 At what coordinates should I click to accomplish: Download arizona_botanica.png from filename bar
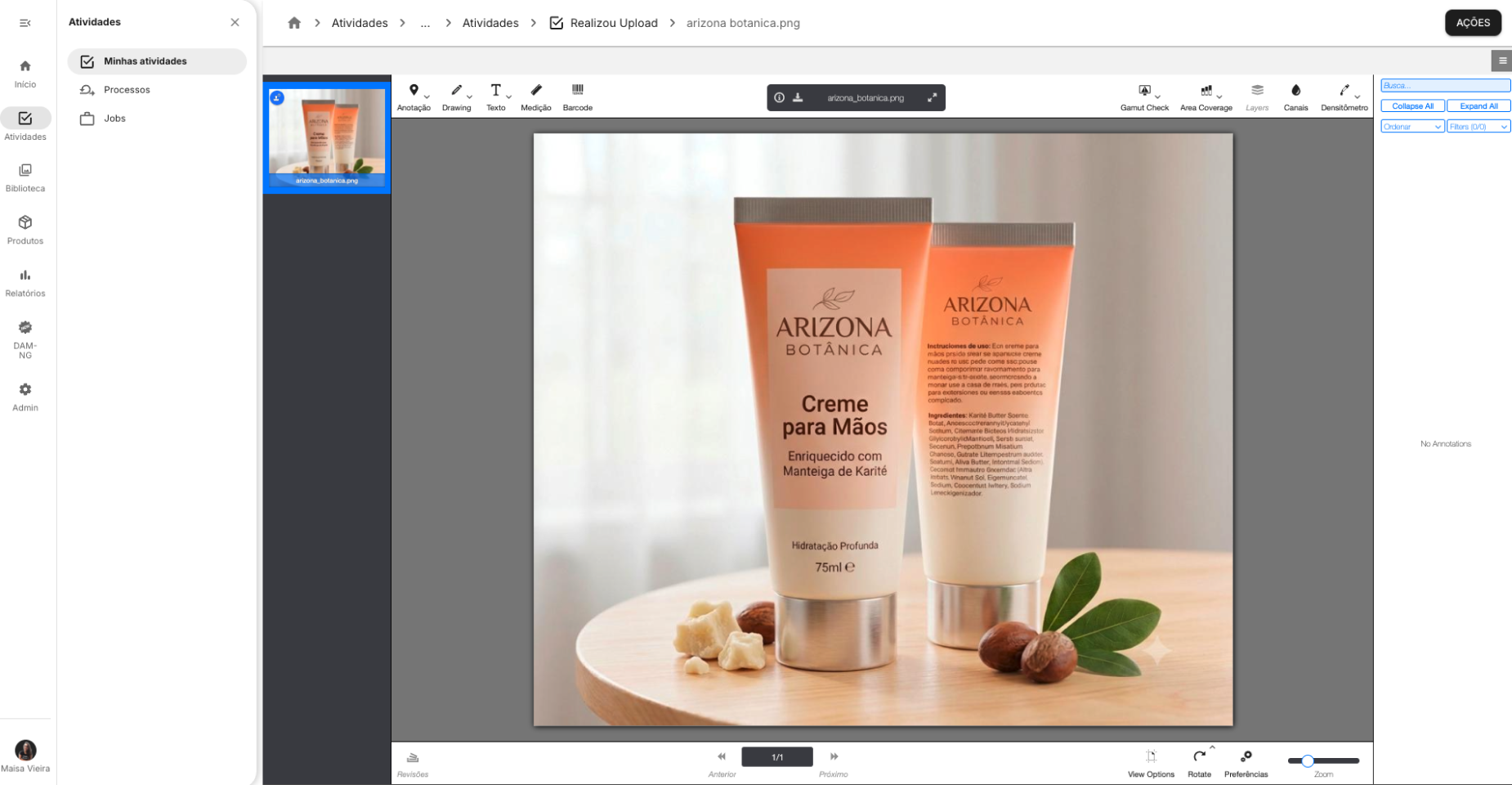[x=798, y=97]
